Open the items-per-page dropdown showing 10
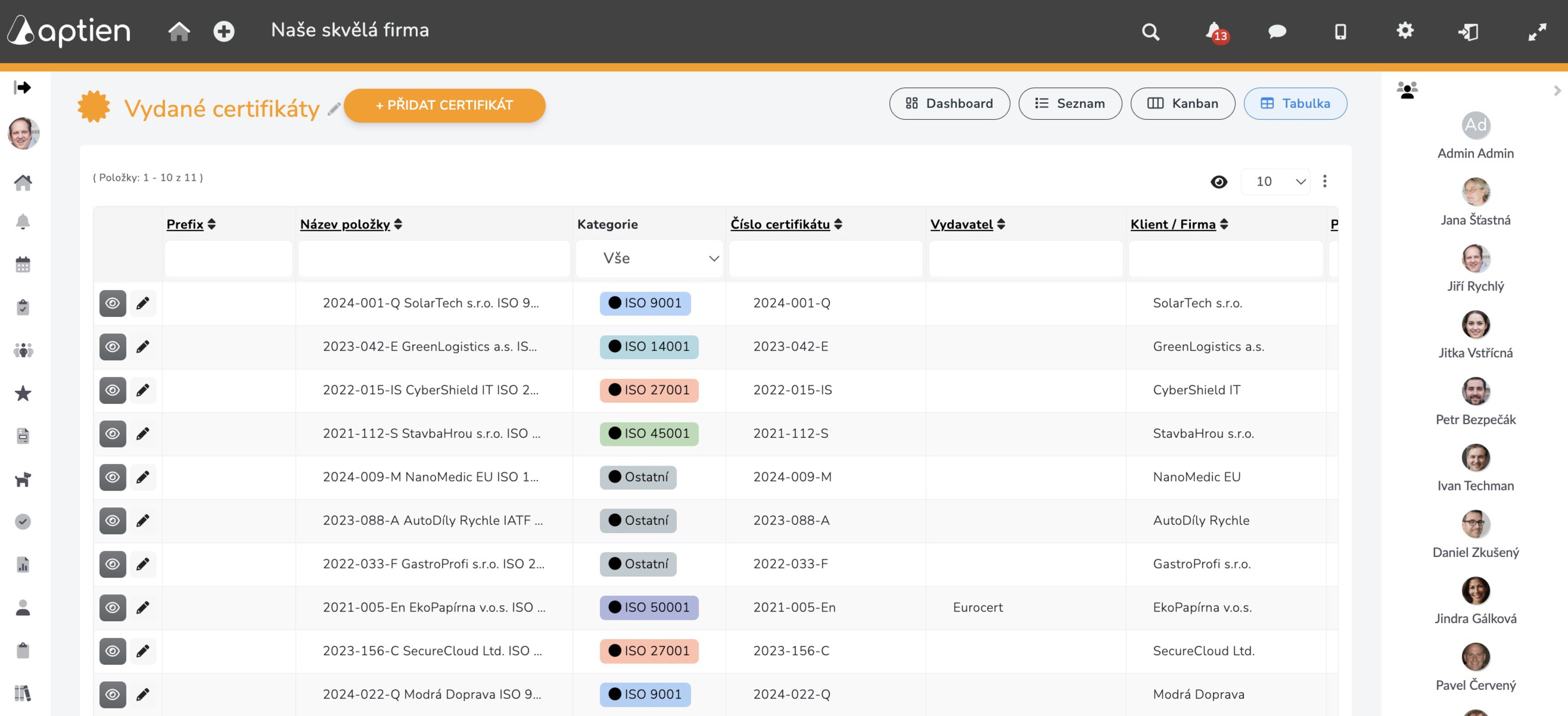Image resolution: width=1568 pixels, height=716 pixels. pos(1275,181)
